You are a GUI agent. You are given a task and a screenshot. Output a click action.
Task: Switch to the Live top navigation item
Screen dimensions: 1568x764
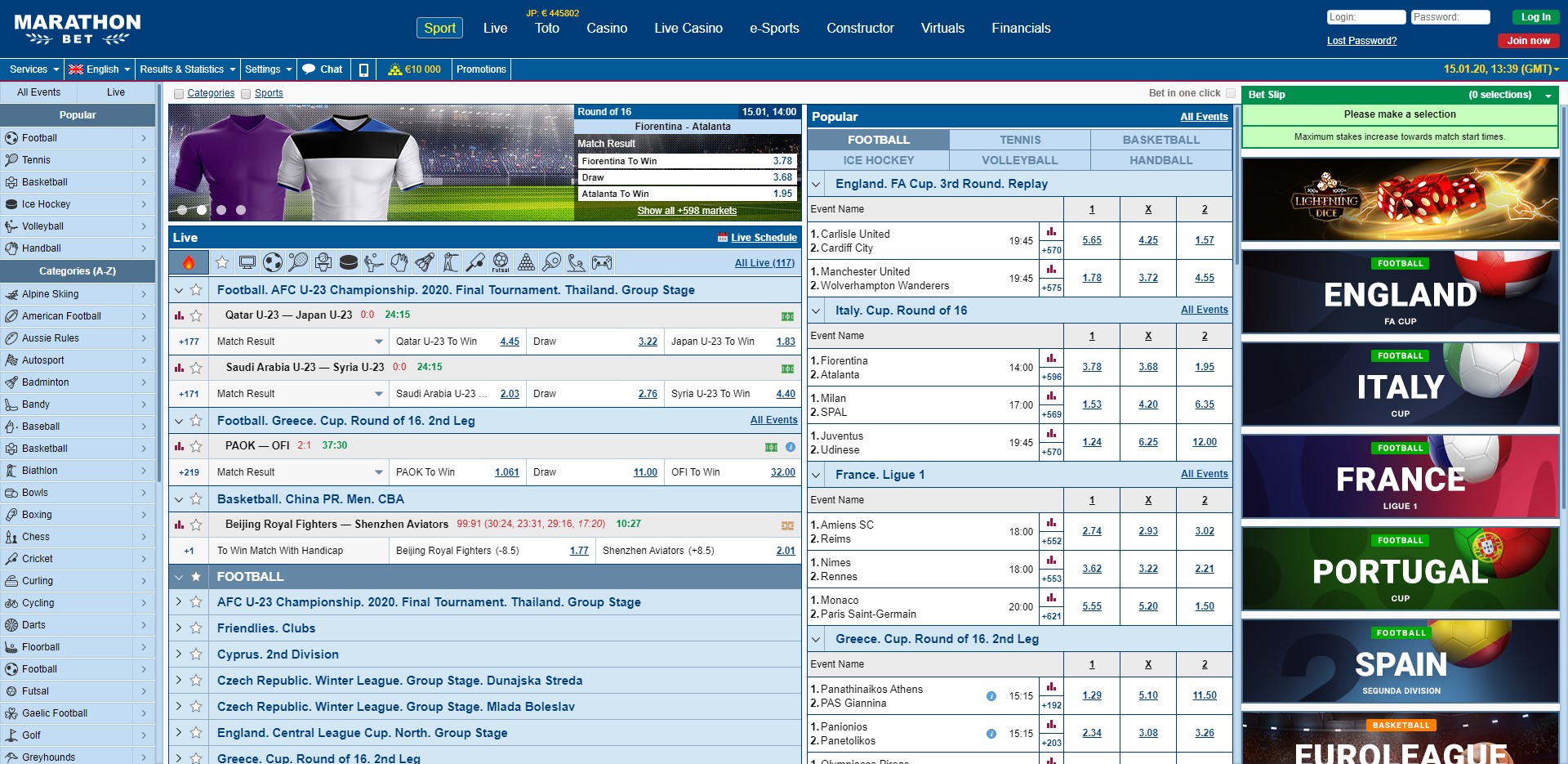tap(495, 28)
